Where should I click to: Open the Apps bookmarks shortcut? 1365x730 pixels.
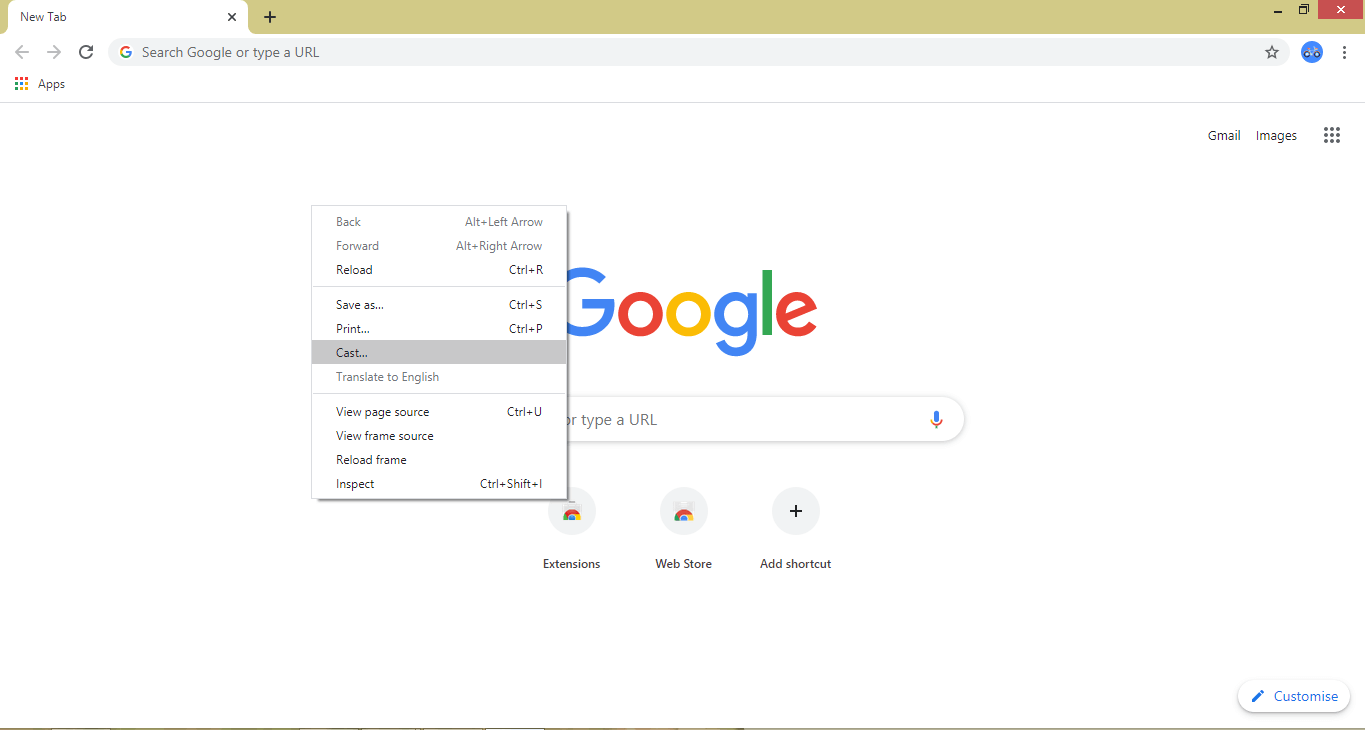(40, 84)
